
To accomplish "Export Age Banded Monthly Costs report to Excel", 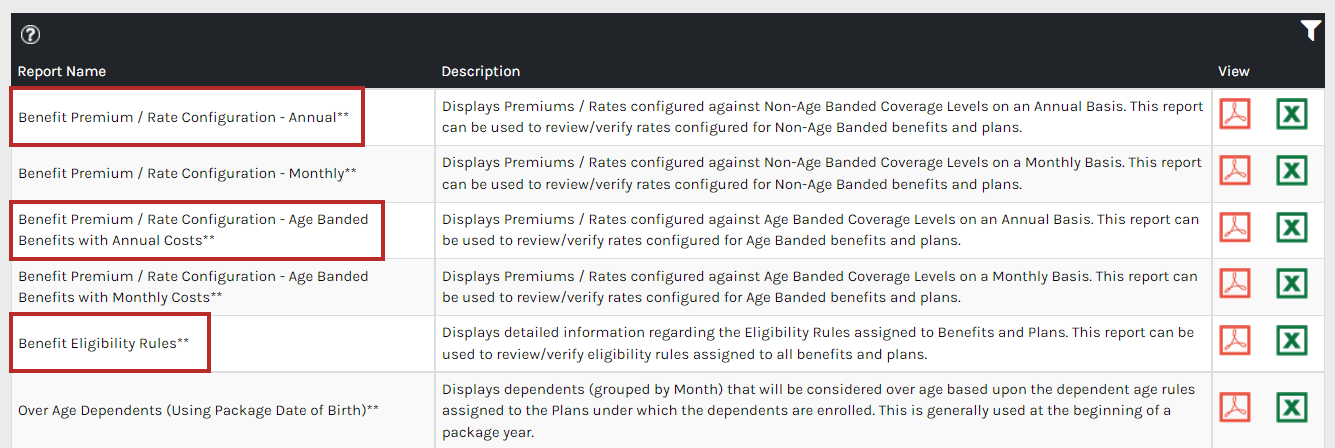I will click(x=1292, y=284).
